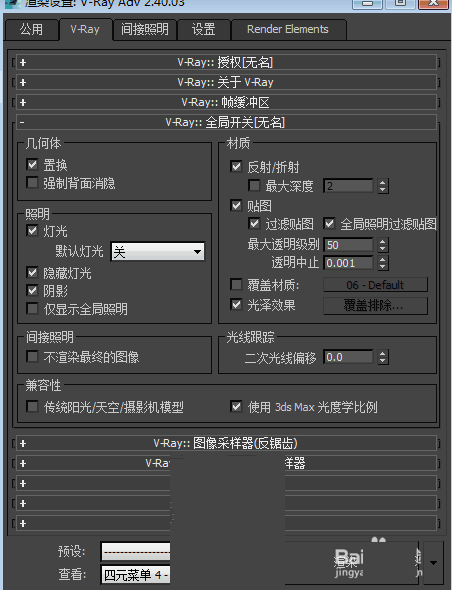This screenshot has width=452, height=590.
Task: Open the 查看 dropdown showing 四元菜单 4
Action: (x=135, y=575)
